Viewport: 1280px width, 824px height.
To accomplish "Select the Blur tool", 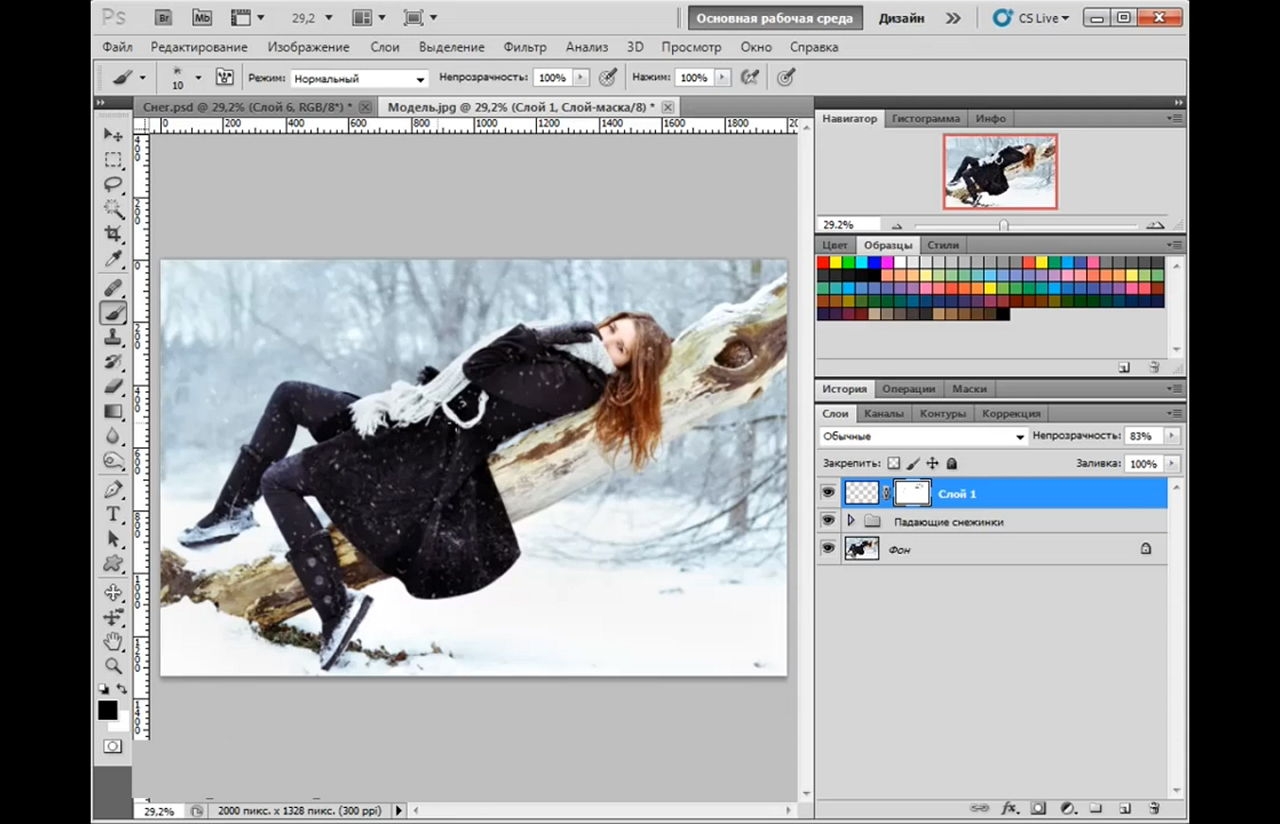I will pyautogui.click(x=113, y=437).
